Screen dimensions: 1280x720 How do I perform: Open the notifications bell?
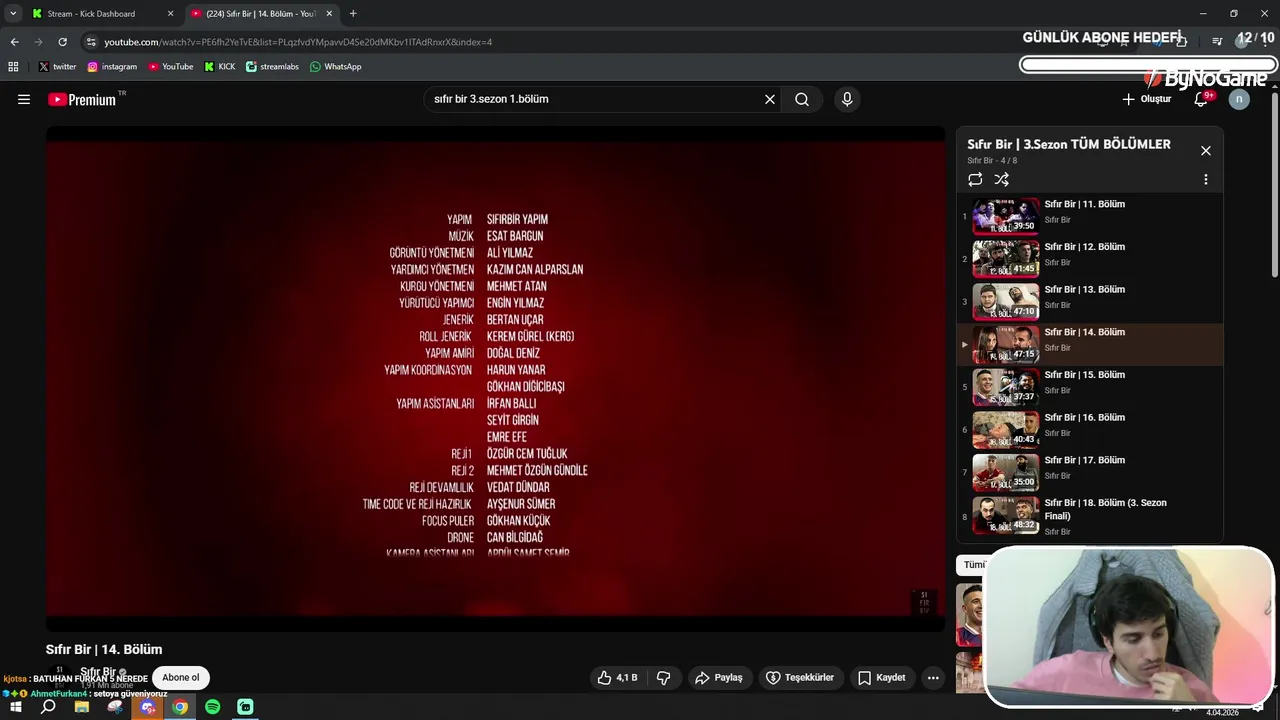(1202, 99)
